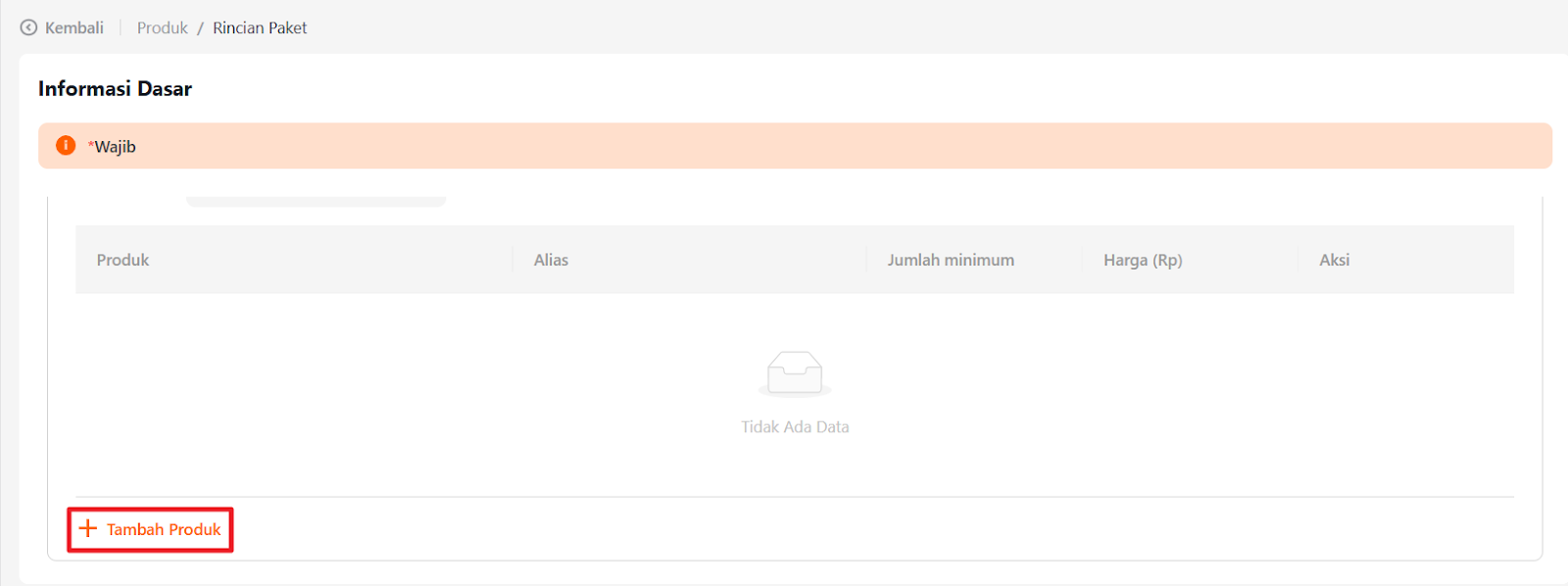Click the *Wajib notice text
The height and width of the screenshot is (586, 1568).
click(116, 146)
